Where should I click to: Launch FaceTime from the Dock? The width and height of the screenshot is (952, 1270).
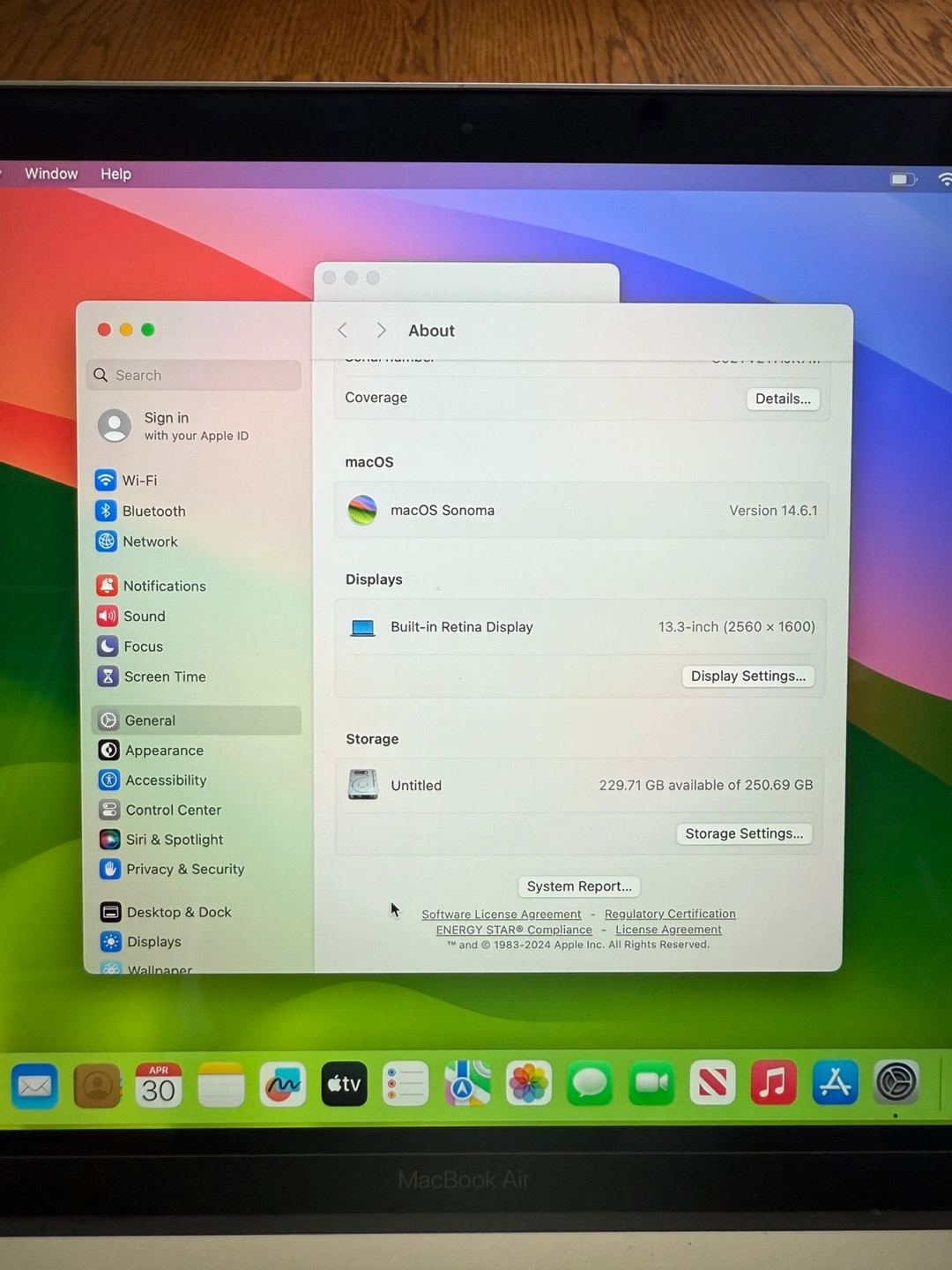(651, 1082)
